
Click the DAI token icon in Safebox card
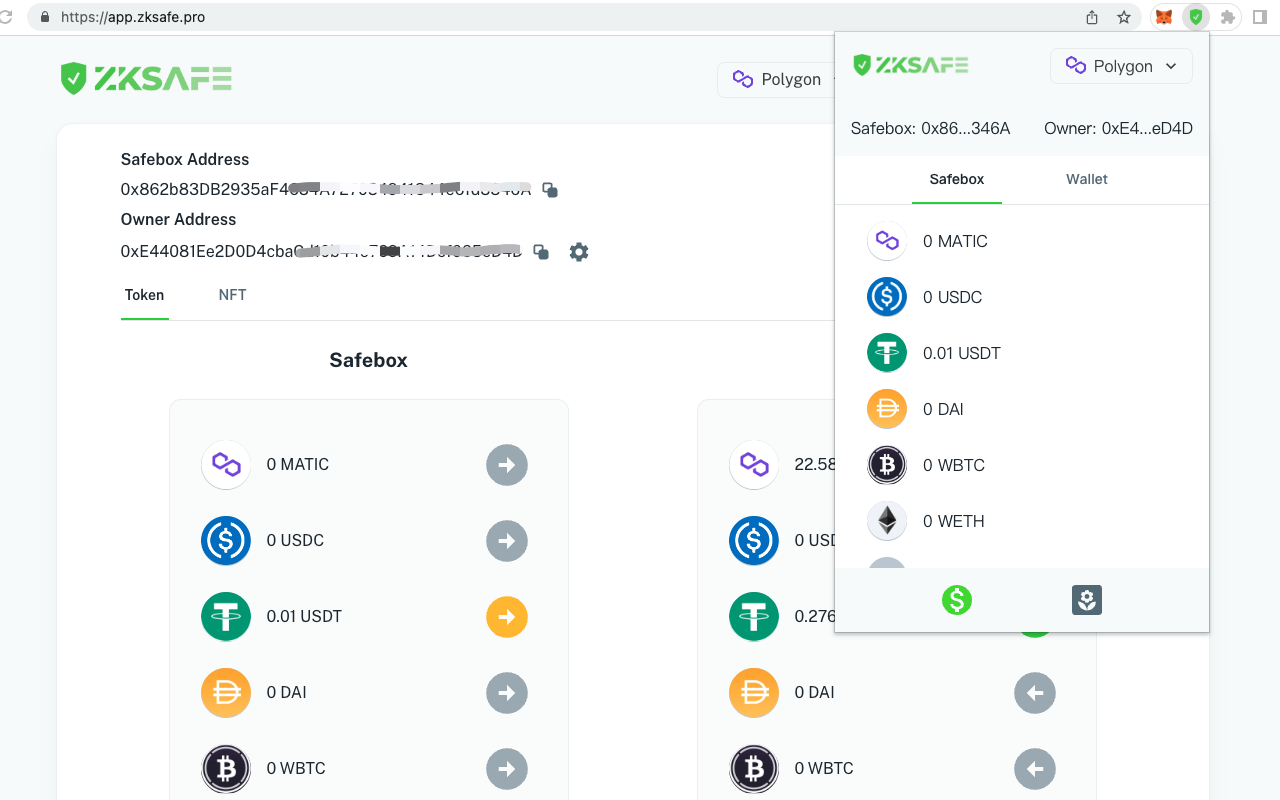(x=226, y=693)
